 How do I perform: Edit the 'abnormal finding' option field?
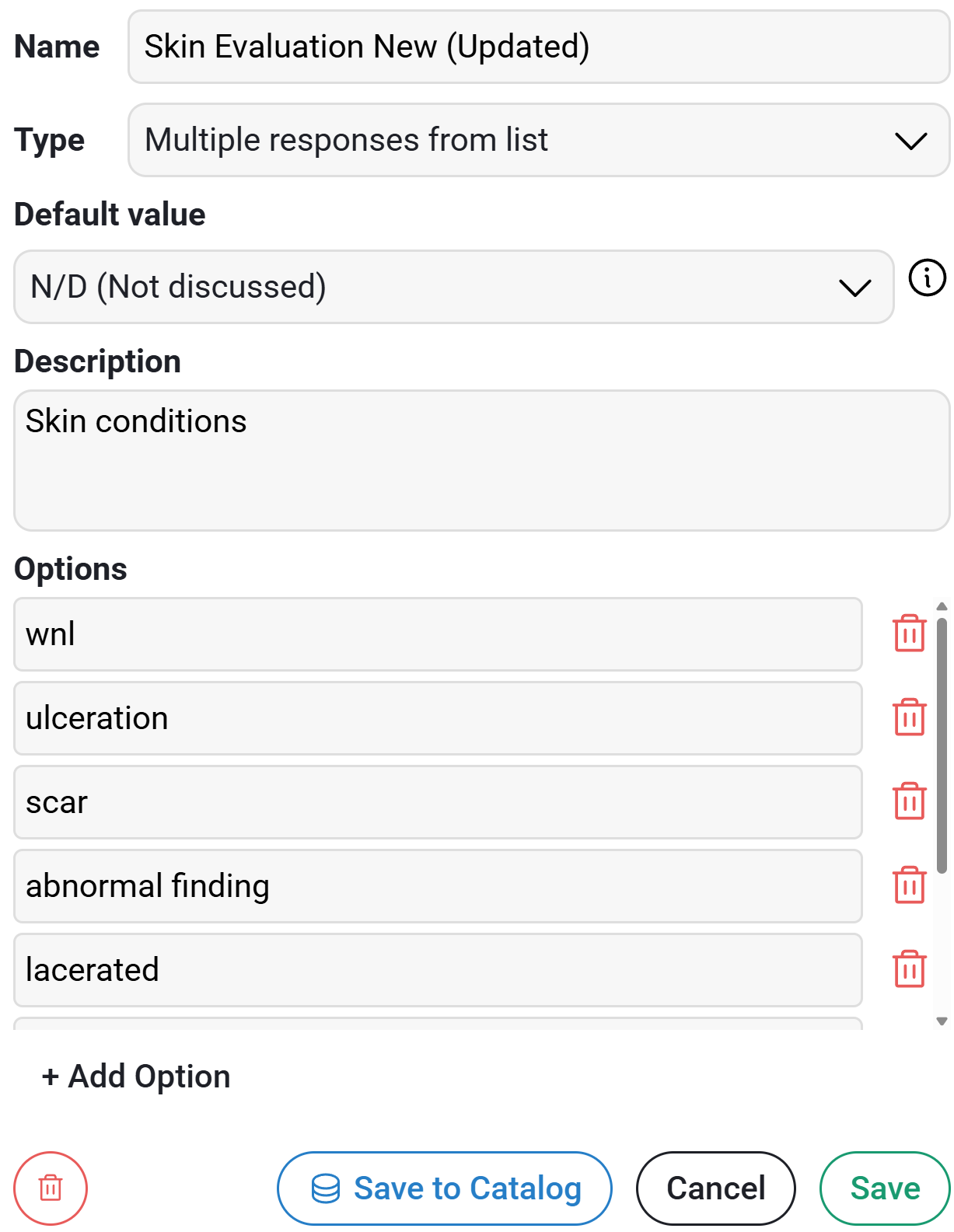pos(438,886)
